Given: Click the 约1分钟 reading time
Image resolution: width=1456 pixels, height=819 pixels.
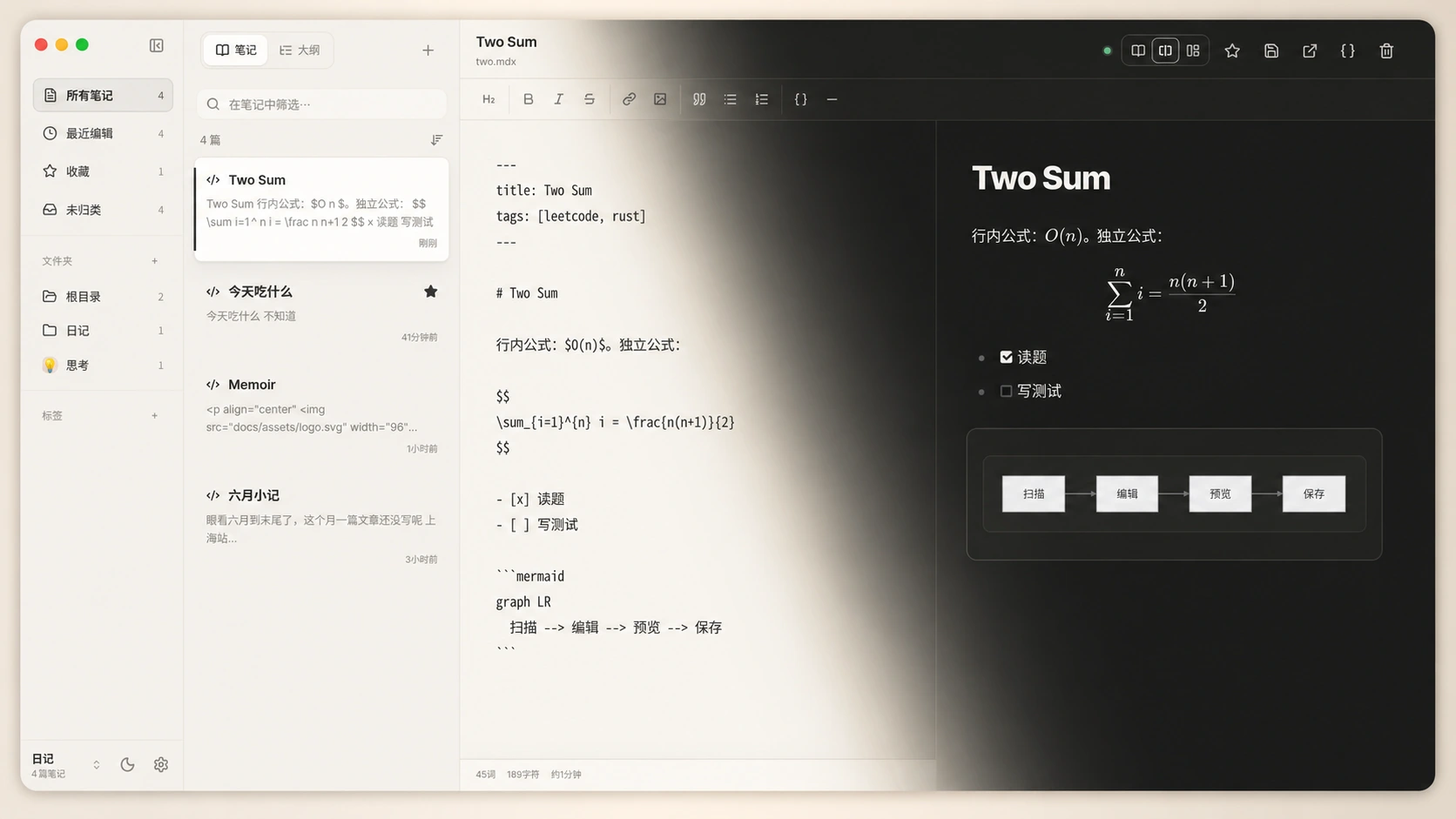Looking at the screenshot, I should [x=566, y=775].
